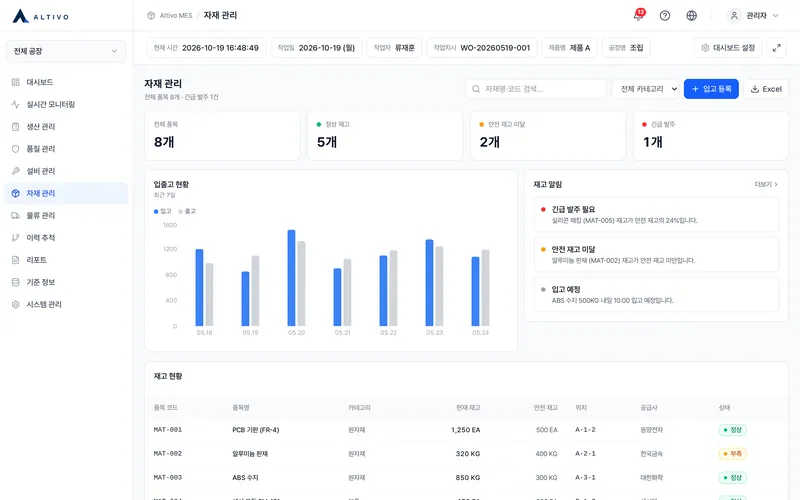Click the 기준 정보 database icon
Image resolution: width=800 pixels, height=500 pixels.
pos(16,282)
